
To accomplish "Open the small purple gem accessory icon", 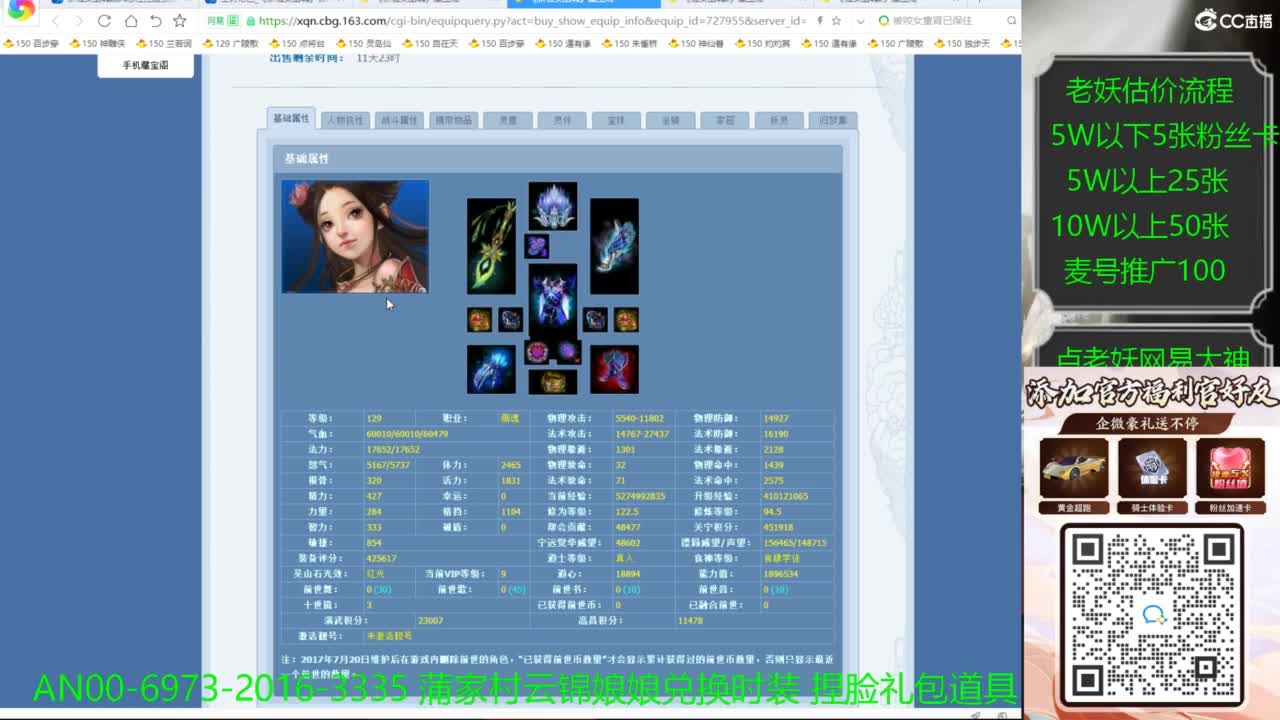I will (537, 246).
